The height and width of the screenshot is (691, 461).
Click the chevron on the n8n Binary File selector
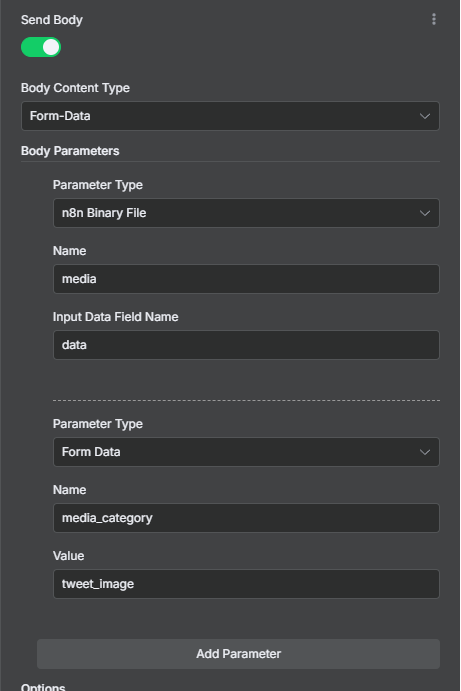click(x=425, y=213)
